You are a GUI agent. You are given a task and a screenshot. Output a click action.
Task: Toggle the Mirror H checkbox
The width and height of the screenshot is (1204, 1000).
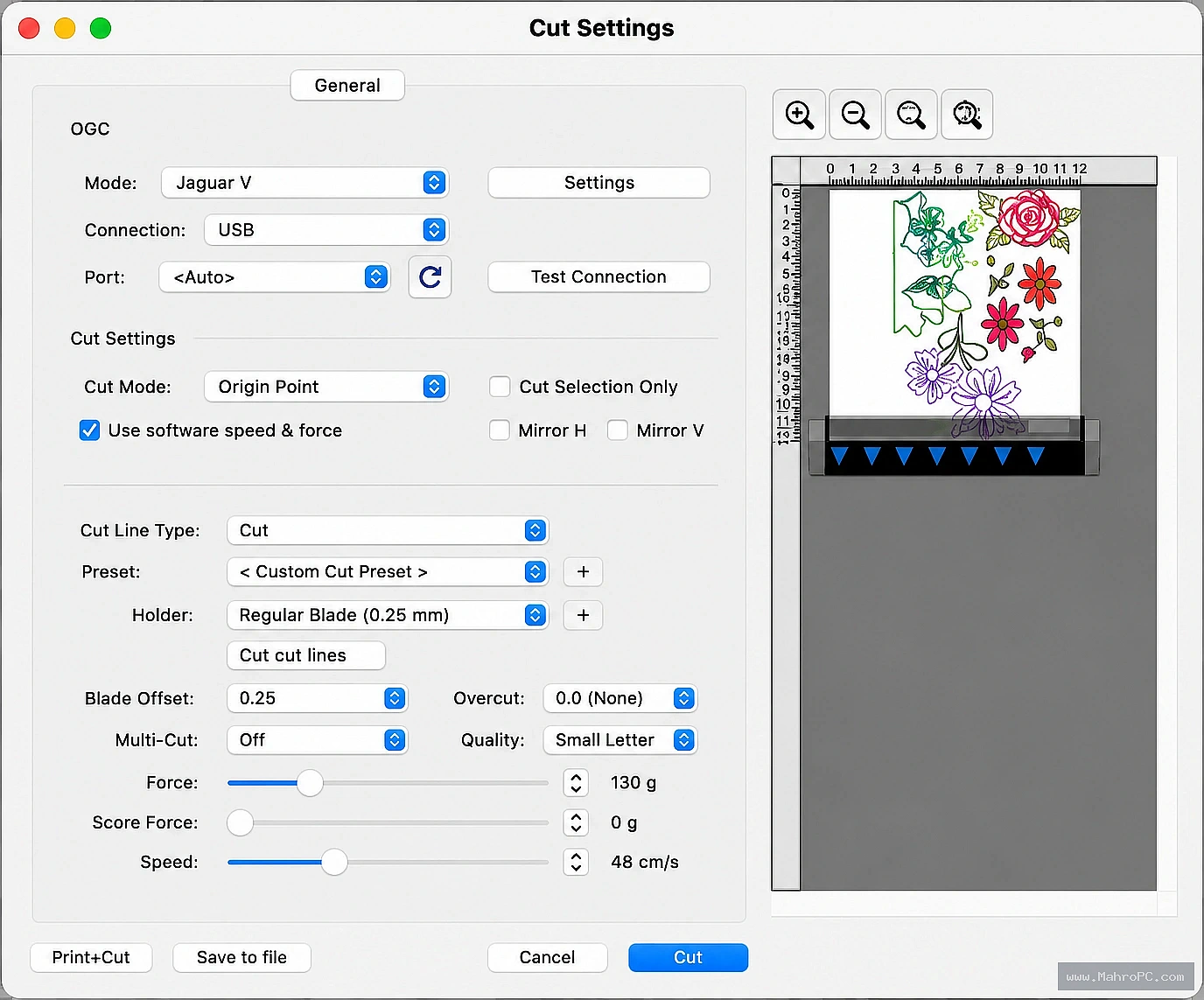coord(500,430)
